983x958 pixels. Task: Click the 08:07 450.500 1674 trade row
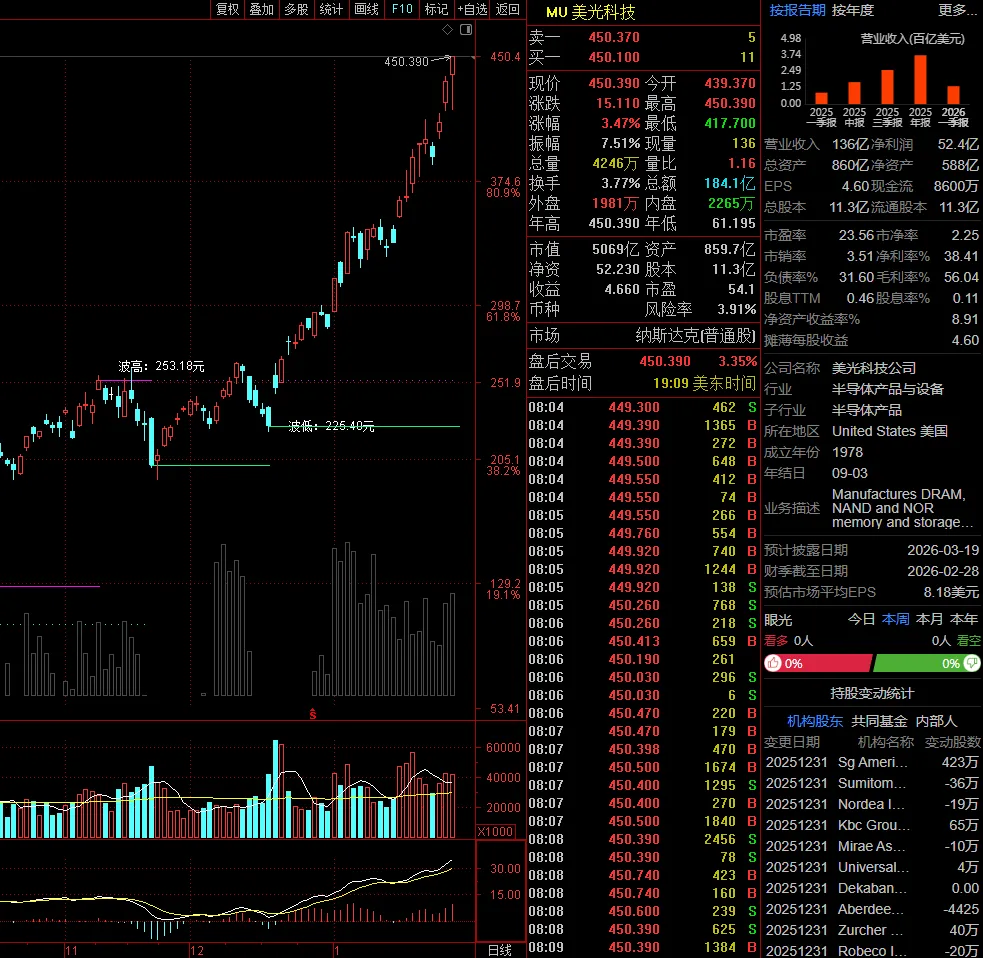pyautogui.click(x=643, y=767)
